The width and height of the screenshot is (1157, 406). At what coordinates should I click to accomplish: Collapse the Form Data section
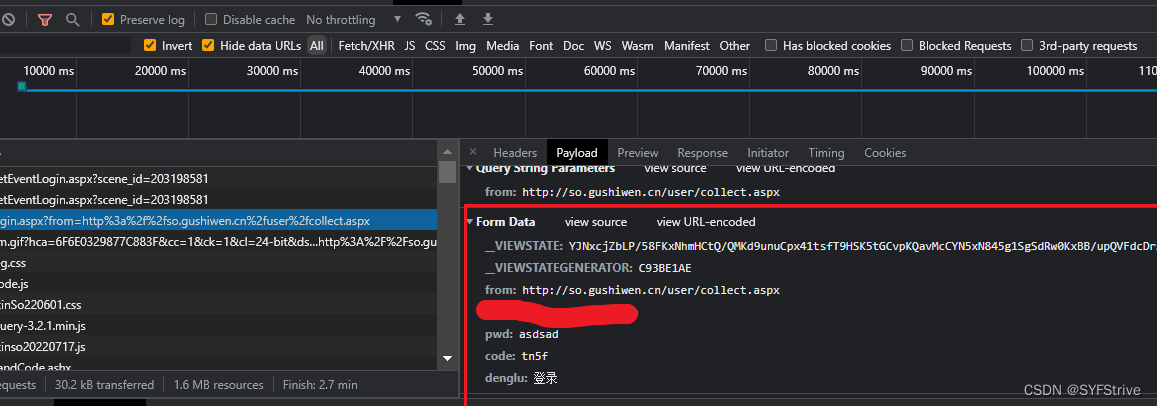tap(470, 222)
